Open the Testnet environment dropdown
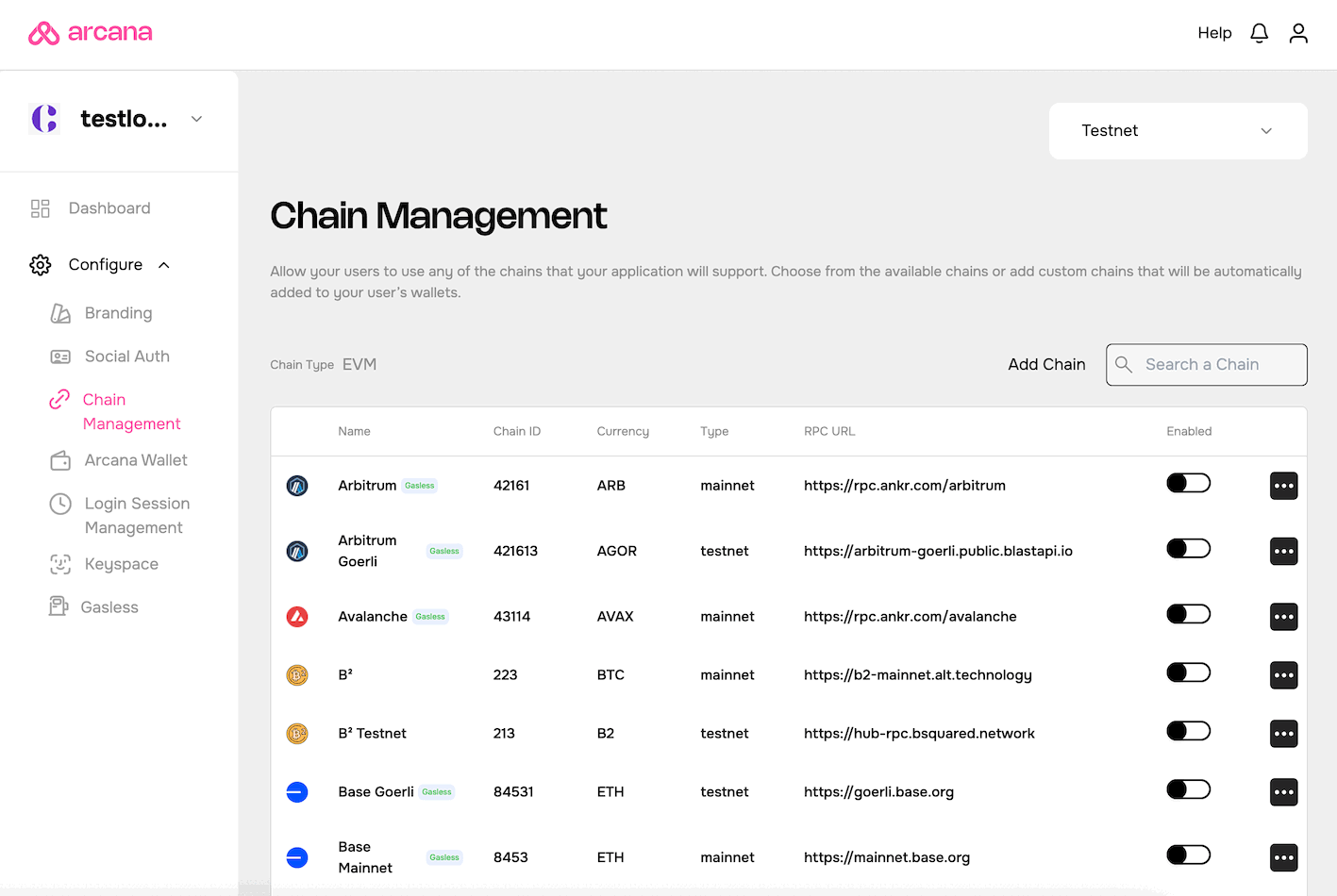Viewport: 1337px width, 896px height. pos(1178,131)
